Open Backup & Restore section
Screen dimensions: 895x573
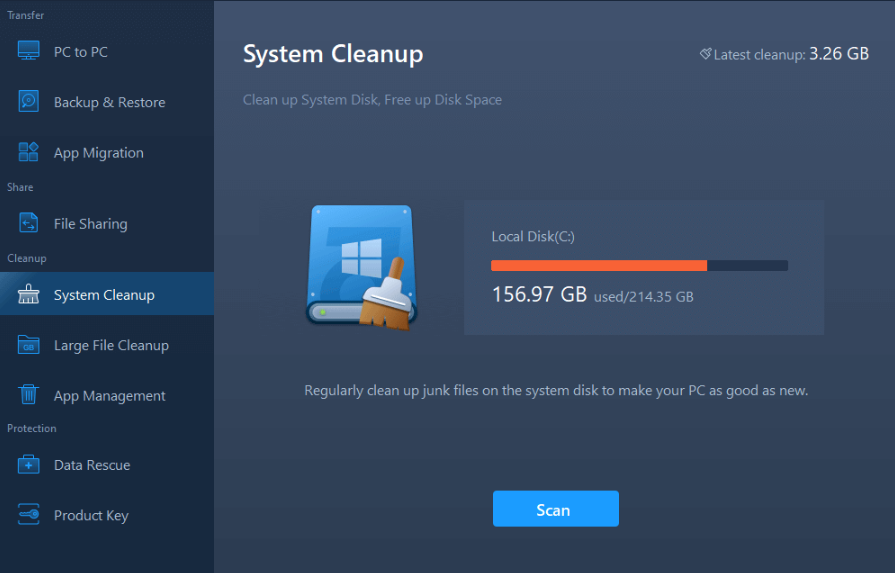110,102
